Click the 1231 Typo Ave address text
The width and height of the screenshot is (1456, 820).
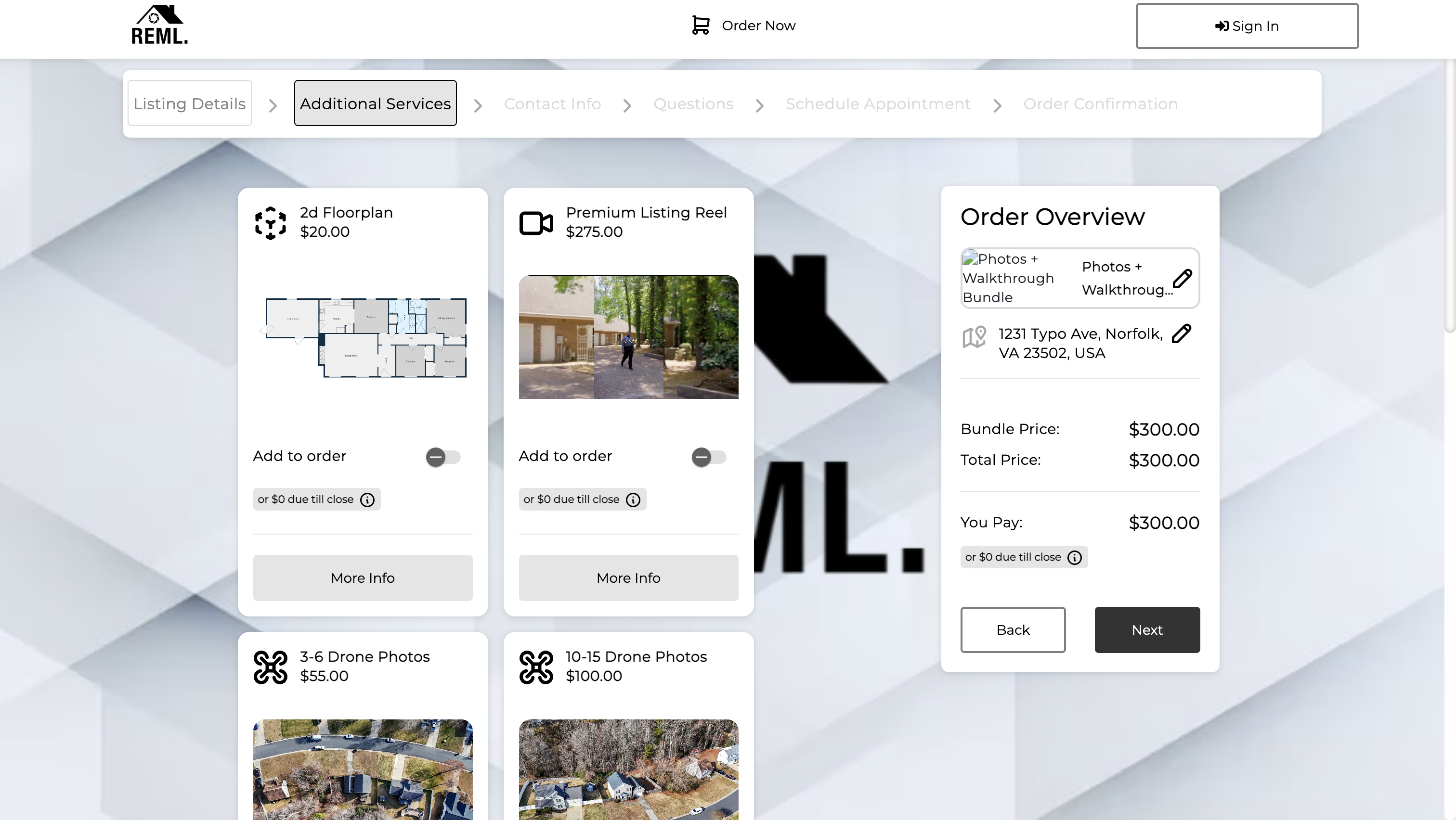[x=1080, y=343]
